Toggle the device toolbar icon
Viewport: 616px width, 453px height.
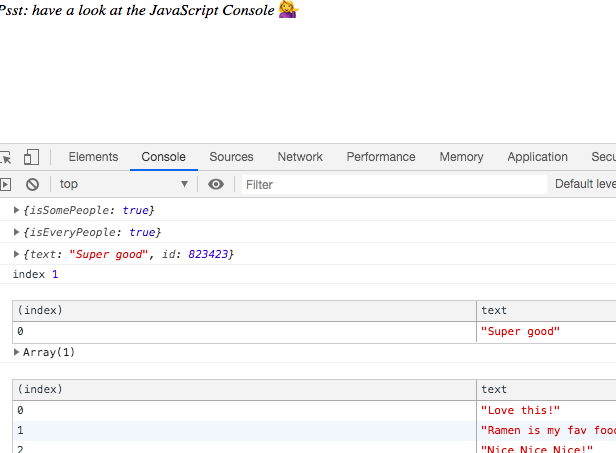[32, 157]
